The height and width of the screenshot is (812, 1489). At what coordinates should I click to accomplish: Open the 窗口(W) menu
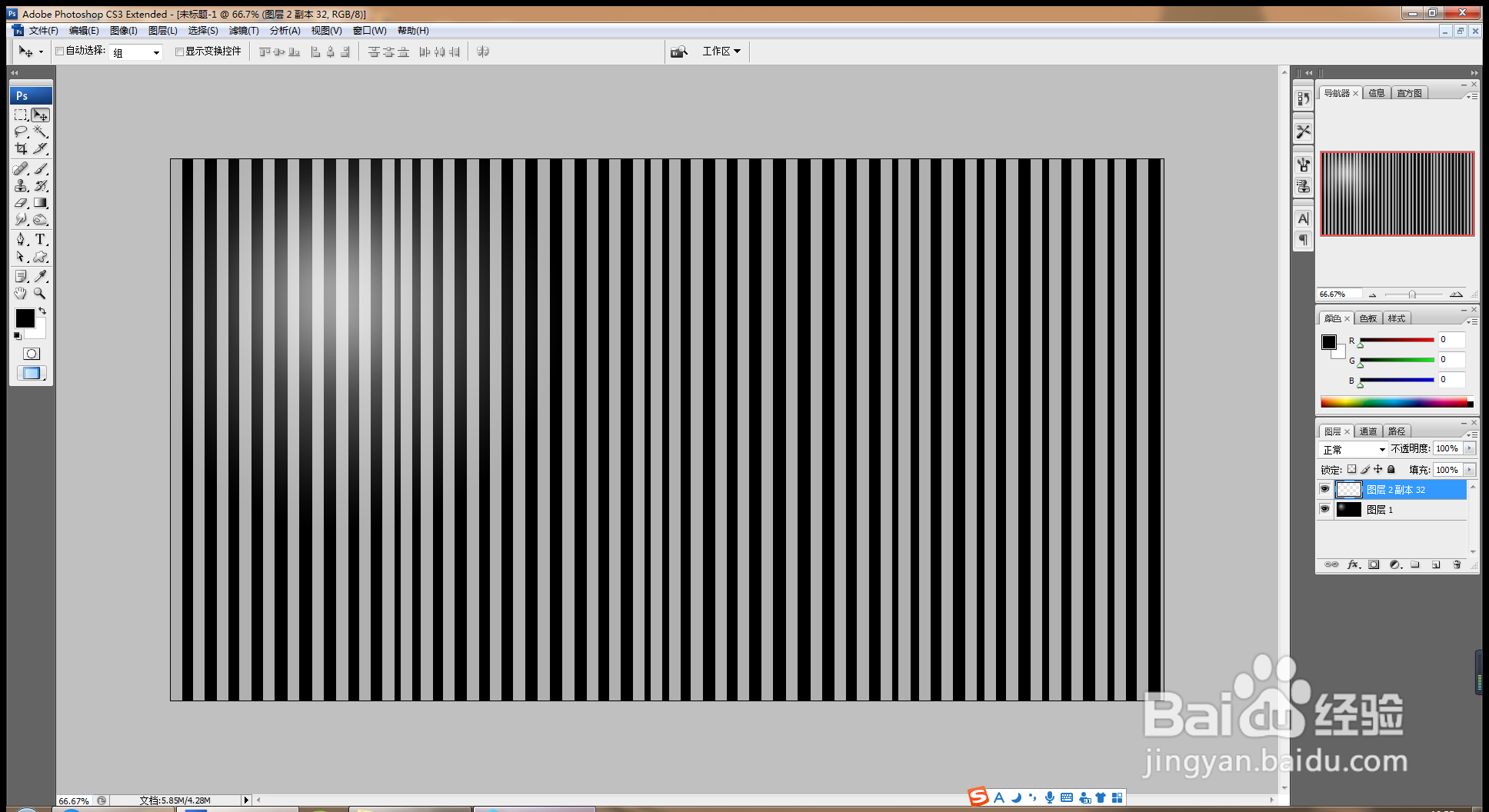370,31
